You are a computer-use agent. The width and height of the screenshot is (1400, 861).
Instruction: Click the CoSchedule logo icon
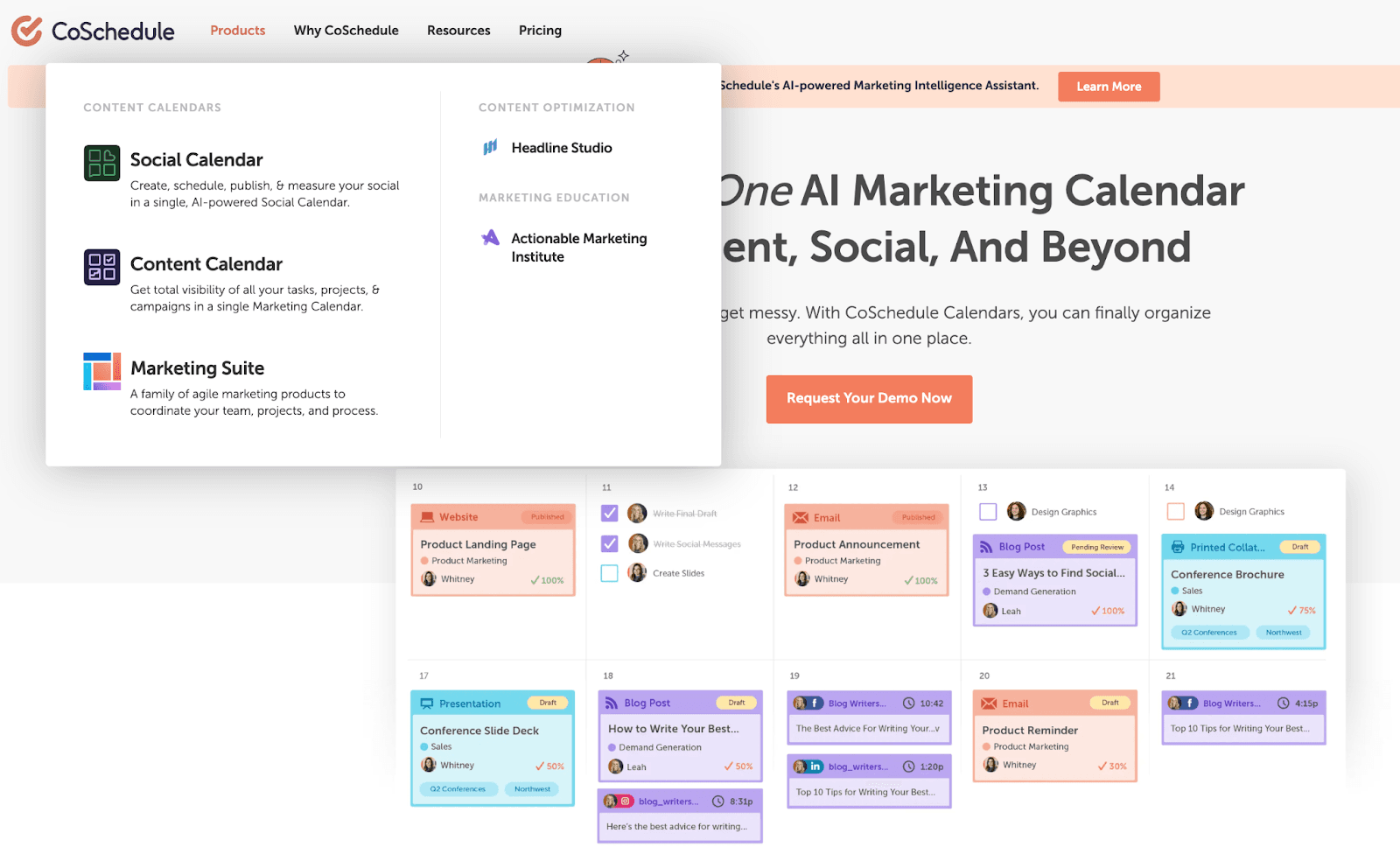(26, 31)
